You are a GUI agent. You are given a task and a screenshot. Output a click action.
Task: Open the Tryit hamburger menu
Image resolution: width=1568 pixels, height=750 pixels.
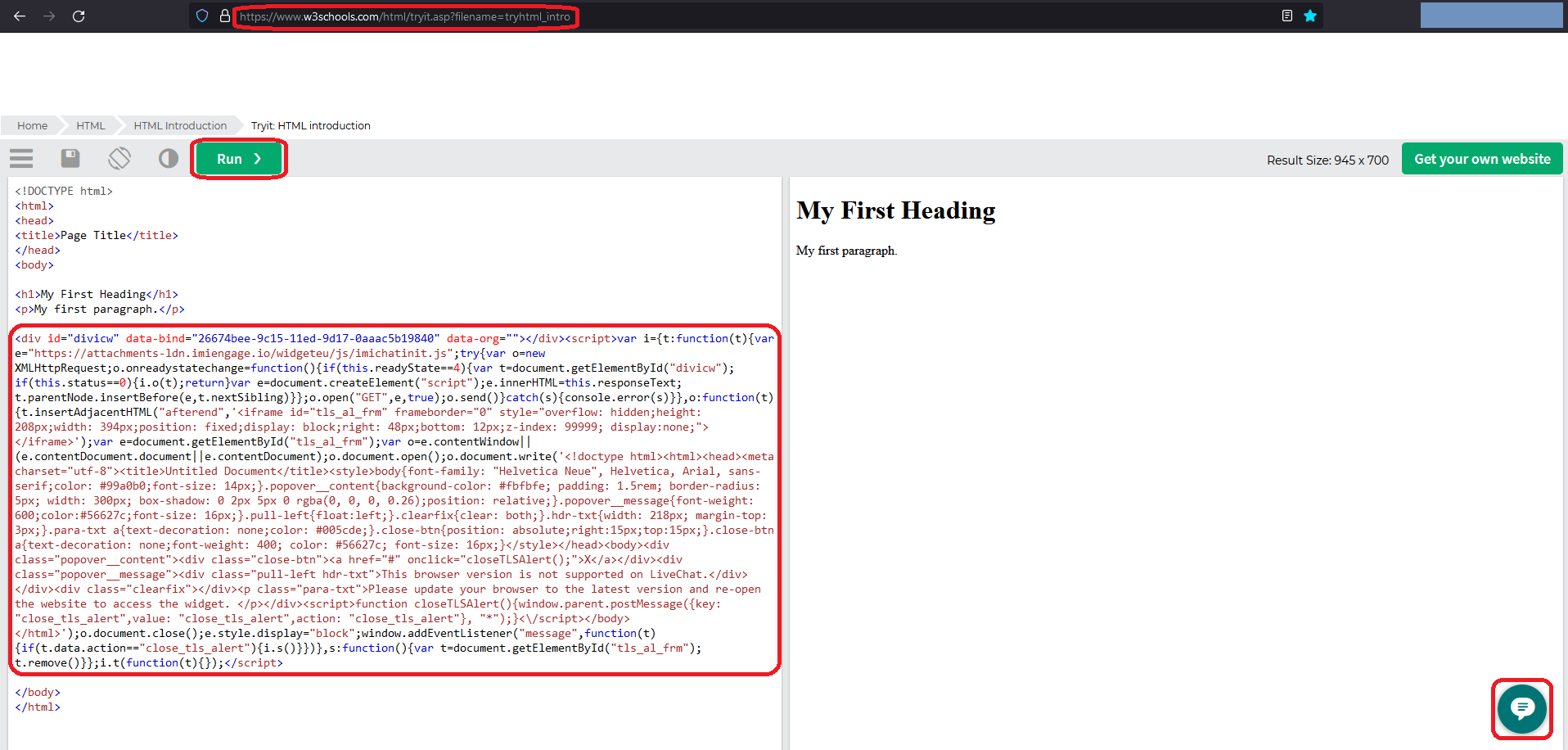21,158
